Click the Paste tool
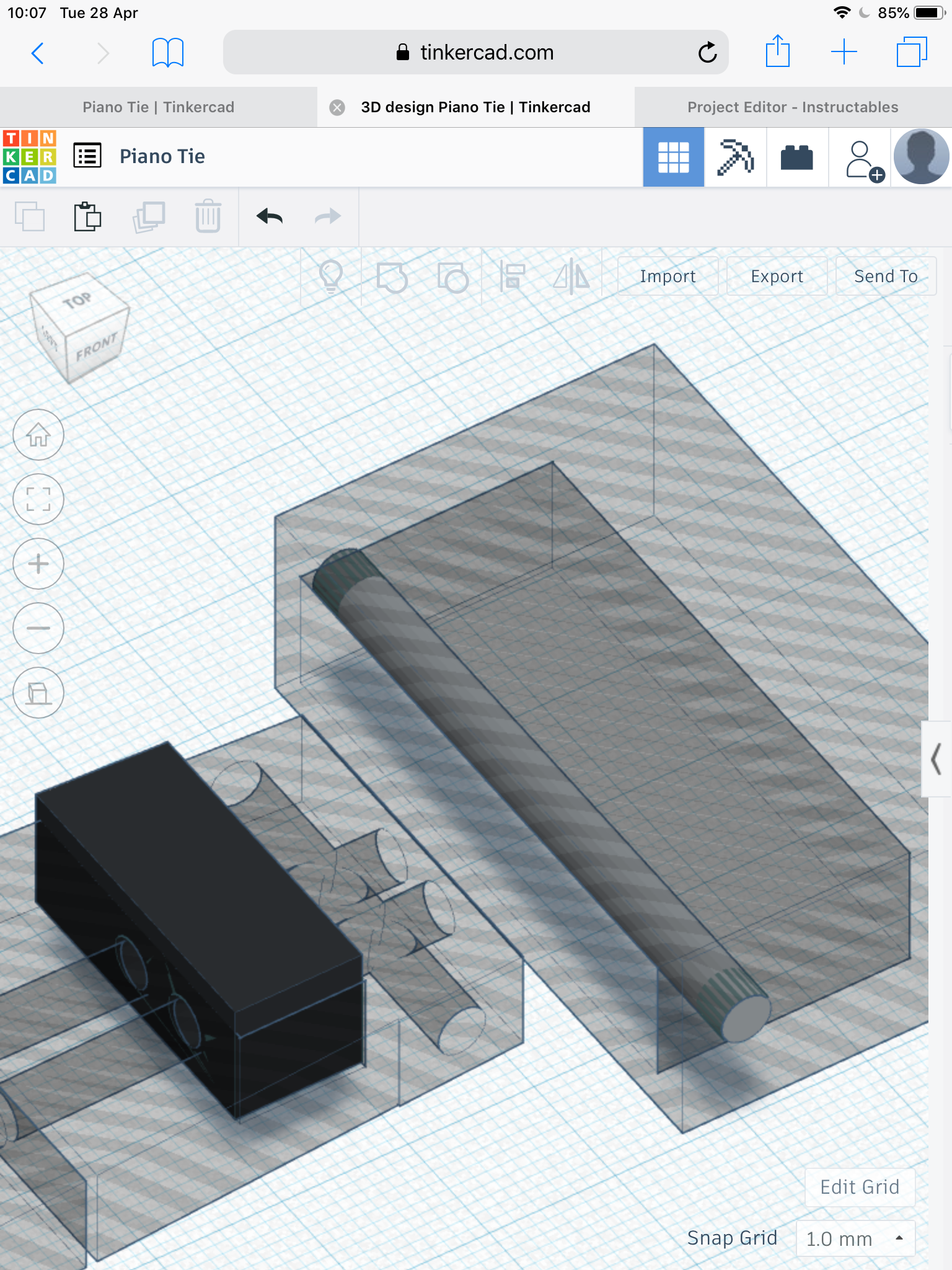 [x=87, y=216]
